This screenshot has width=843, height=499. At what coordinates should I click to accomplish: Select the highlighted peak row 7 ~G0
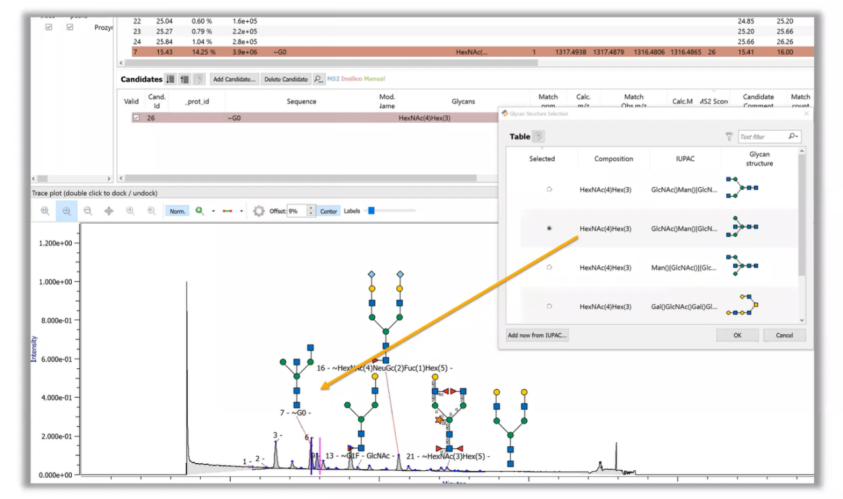tap(472, 52)
